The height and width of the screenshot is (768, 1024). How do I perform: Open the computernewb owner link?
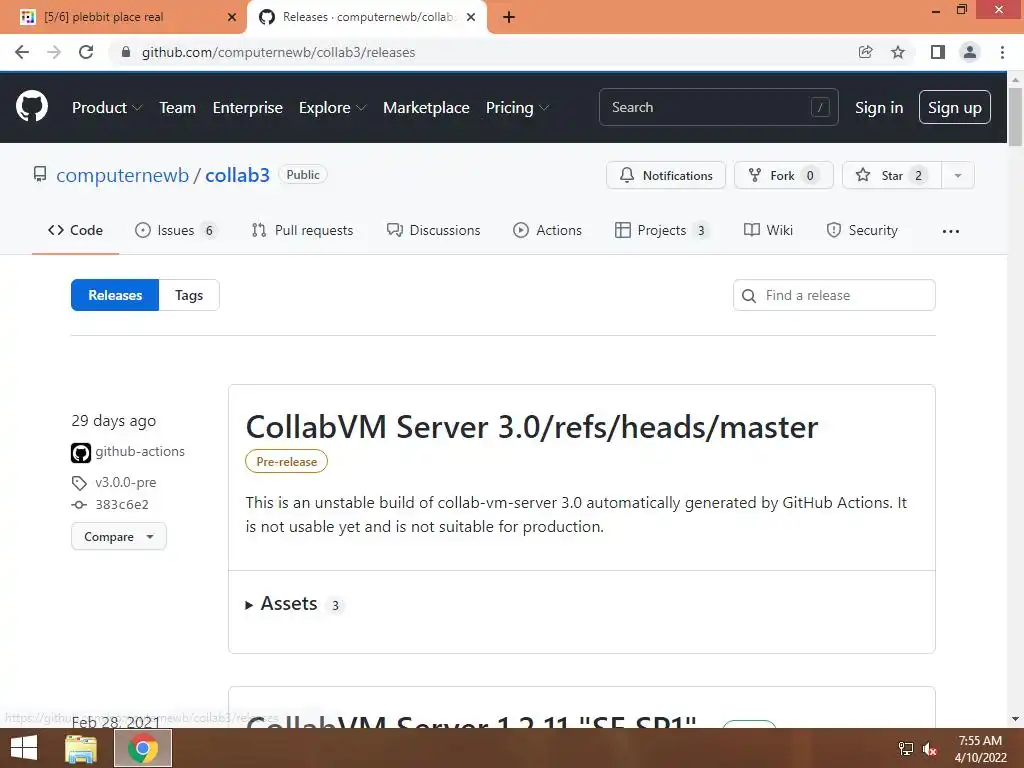point(122,175)
